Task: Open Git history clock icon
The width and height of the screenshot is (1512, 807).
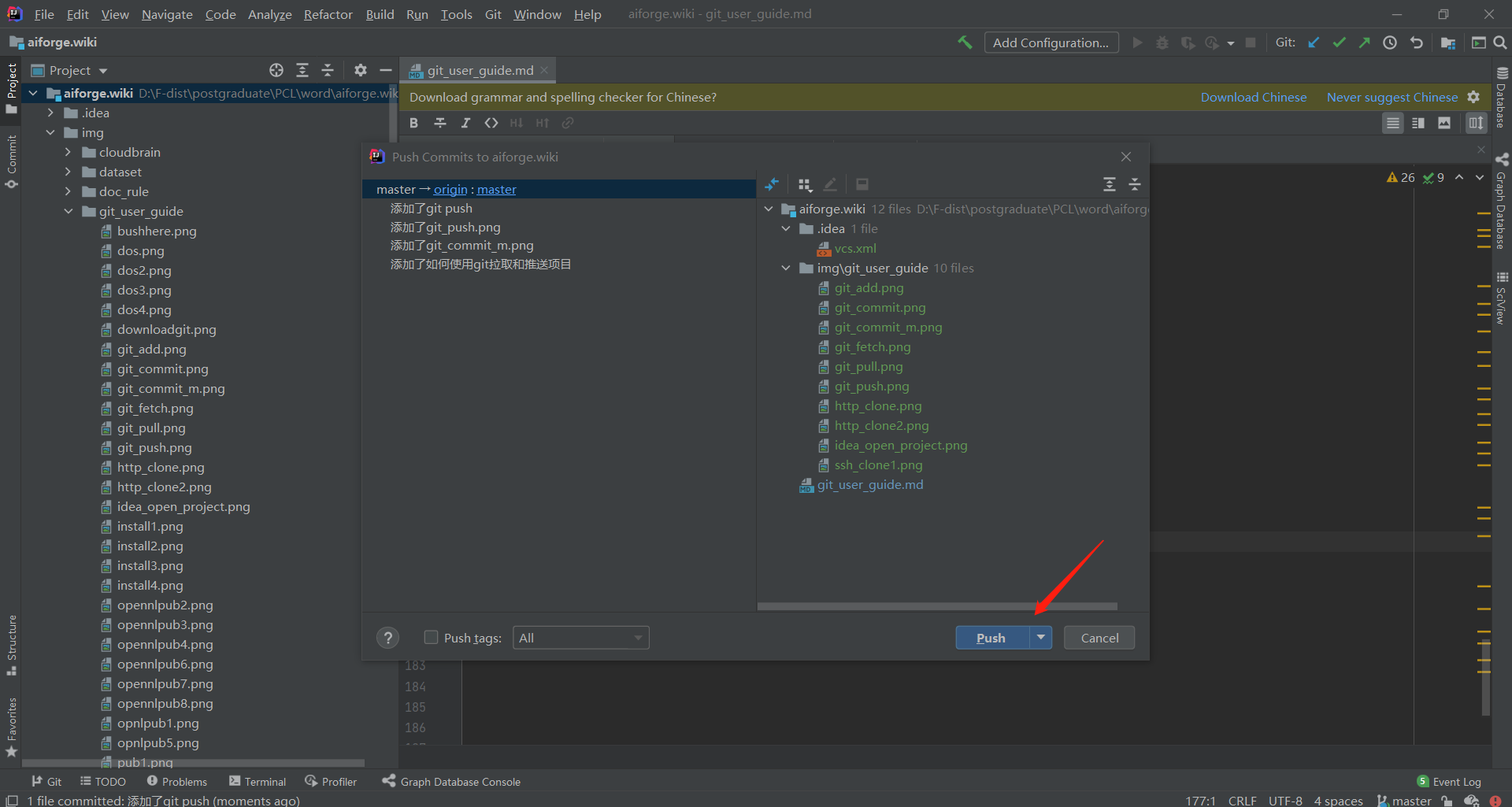Action: pyautogui.click(x=1390, y=43)
